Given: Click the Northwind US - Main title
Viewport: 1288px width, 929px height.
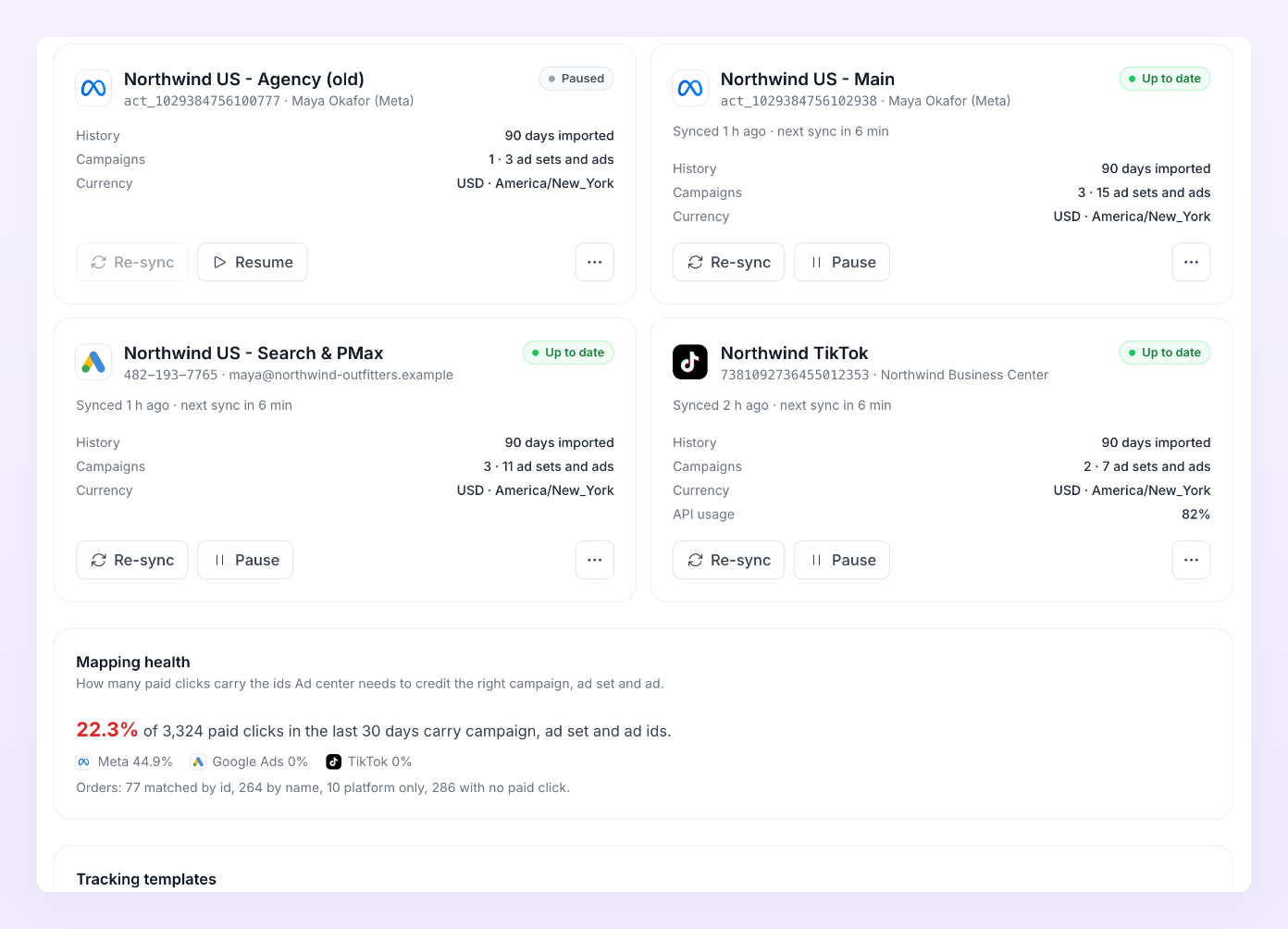Looking at the screenshot, I should pyautogui.click(x=808, y=80).
